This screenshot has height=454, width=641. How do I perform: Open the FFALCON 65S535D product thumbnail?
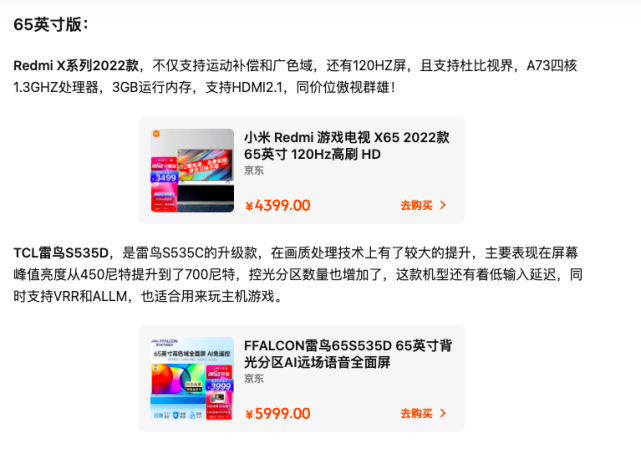(x=192, y=379)
